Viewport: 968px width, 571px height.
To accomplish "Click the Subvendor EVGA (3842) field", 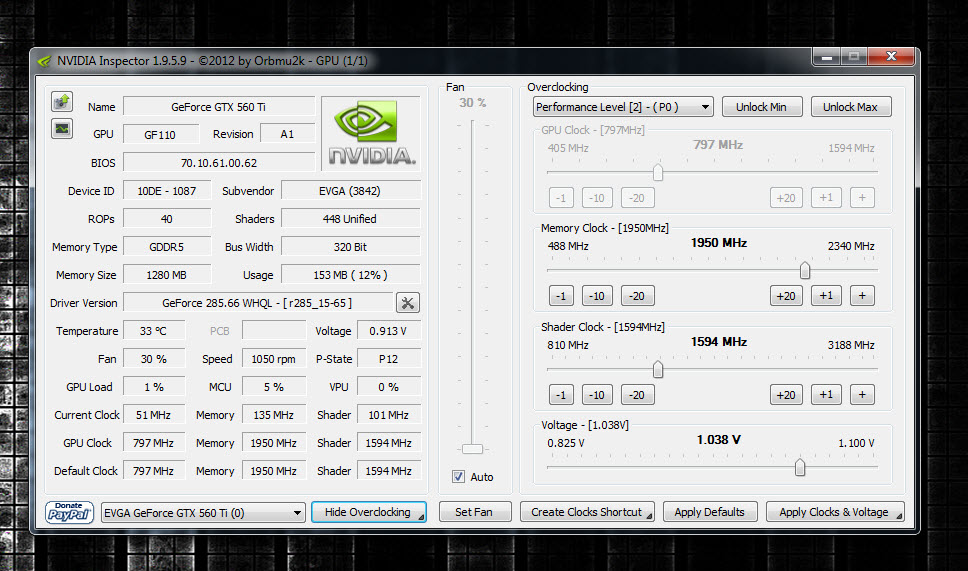I will pos(351,191).
